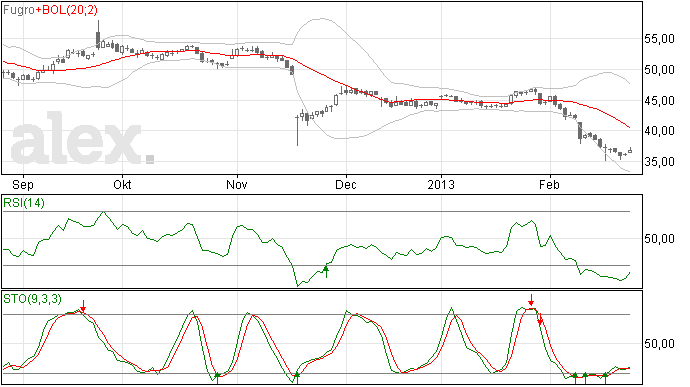Click the 50,00 label in the STO panel
Viewport: 690px width, 387px height.
[659, 344]
